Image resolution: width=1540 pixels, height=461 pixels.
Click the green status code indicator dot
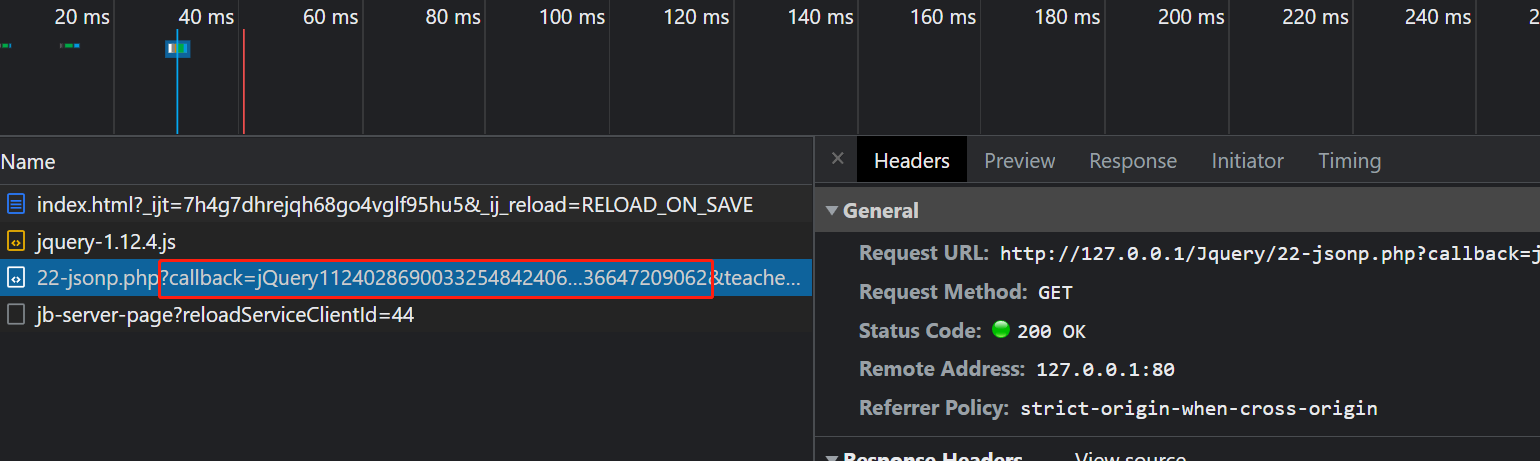point(1000,329)
